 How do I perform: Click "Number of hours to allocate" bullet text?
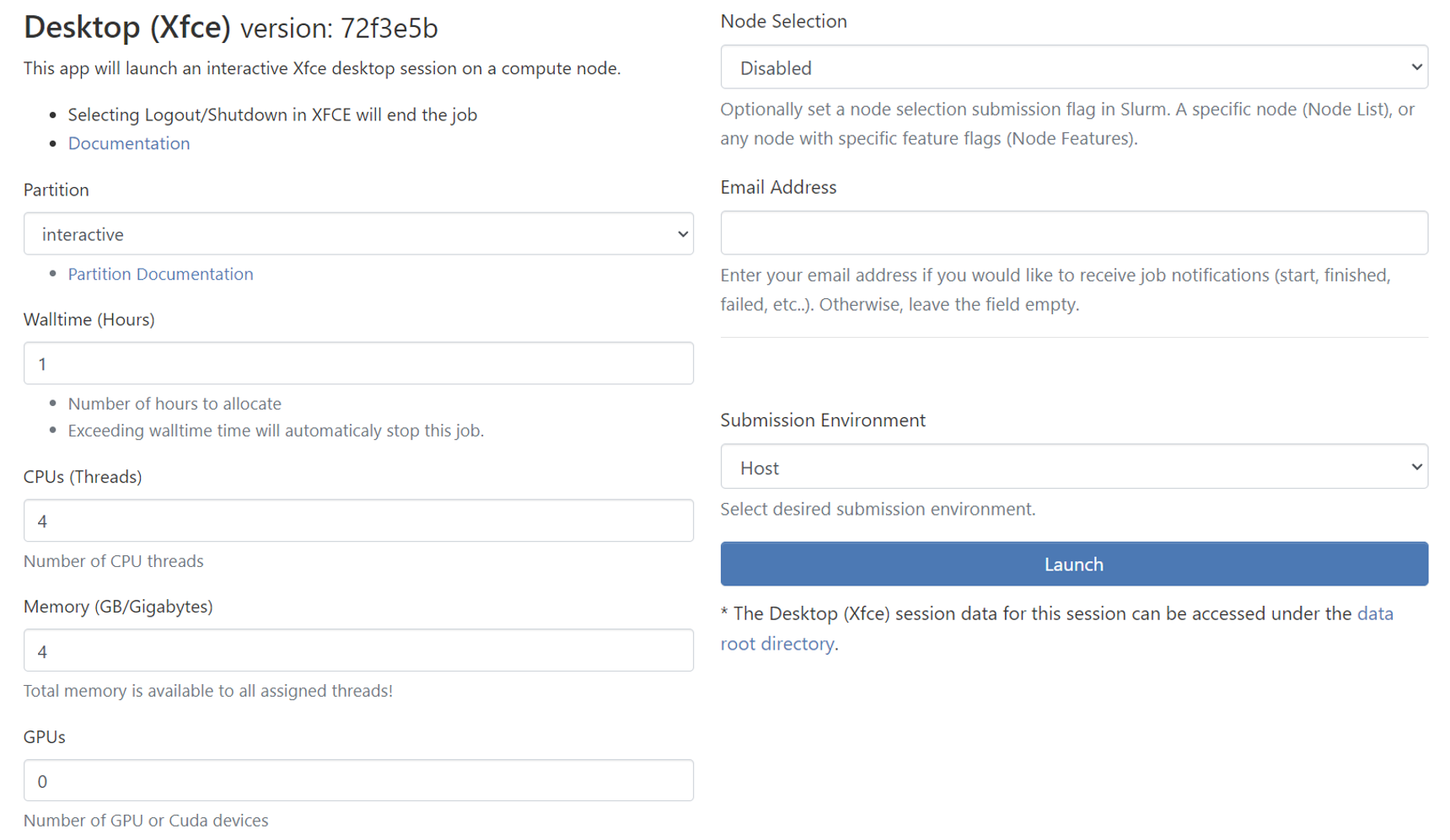coord(175,404)
